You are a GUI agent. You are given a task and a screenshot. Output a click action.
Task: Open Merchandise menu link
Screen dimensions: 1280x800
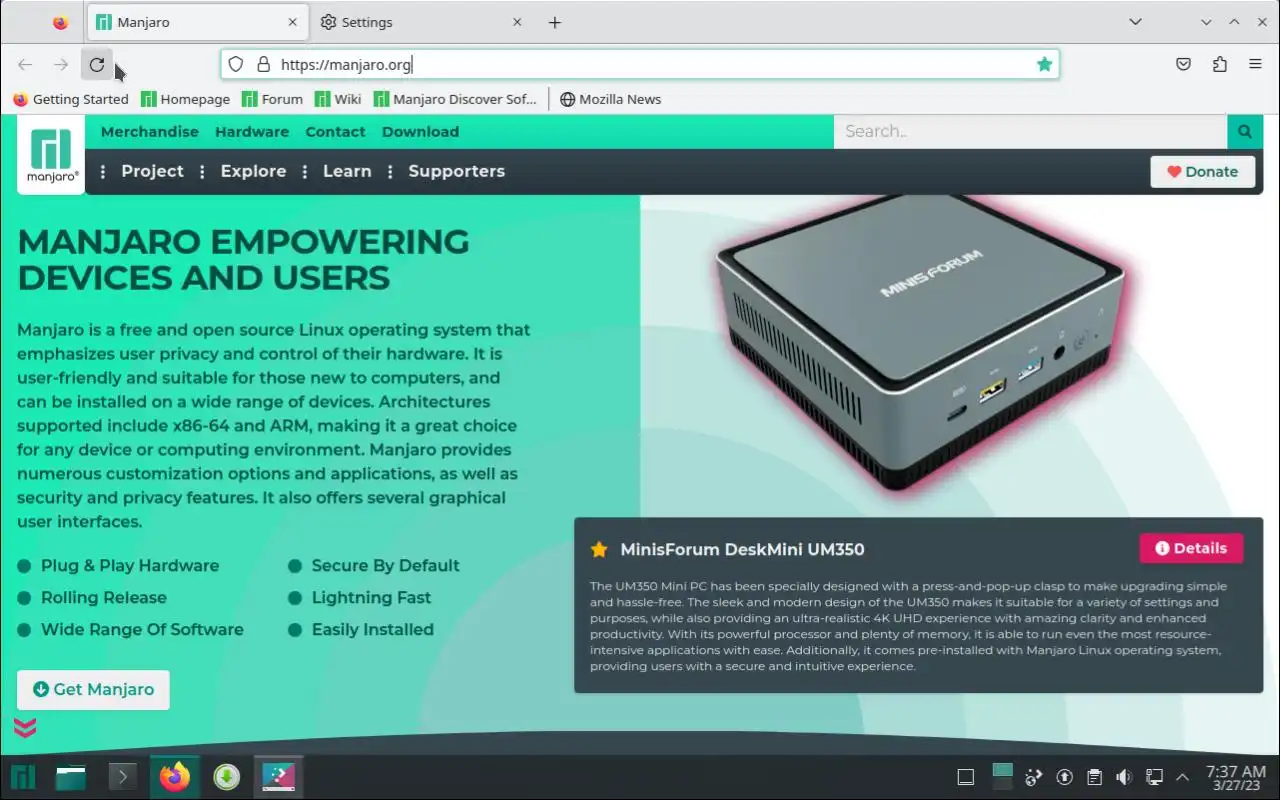150,132
